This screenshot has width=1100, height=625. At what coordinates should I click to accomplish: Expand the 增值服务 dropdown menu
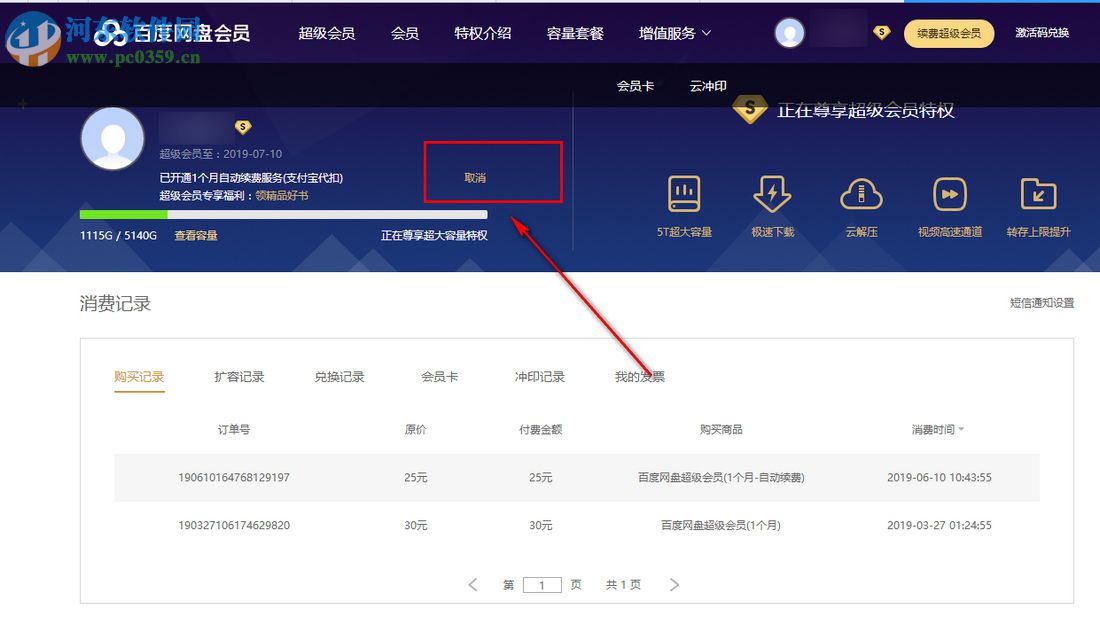(x=674, y=32)
